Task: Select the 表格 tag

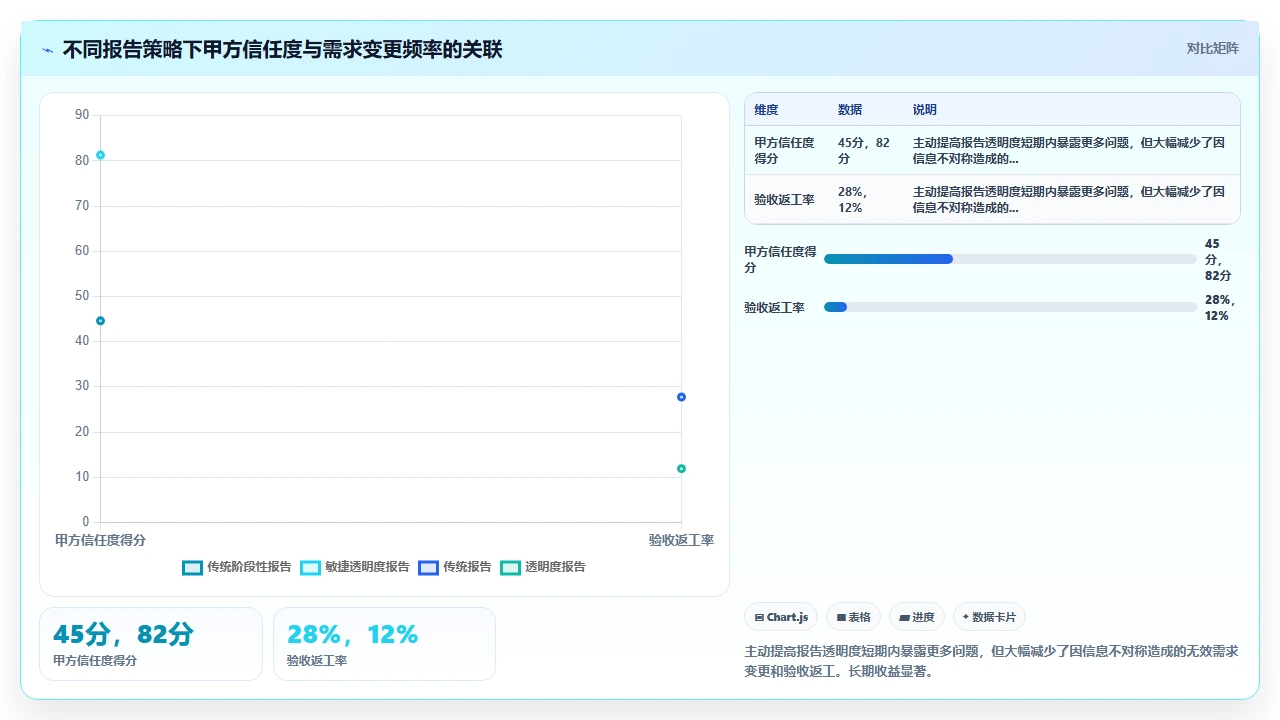Action: [853, 617]
